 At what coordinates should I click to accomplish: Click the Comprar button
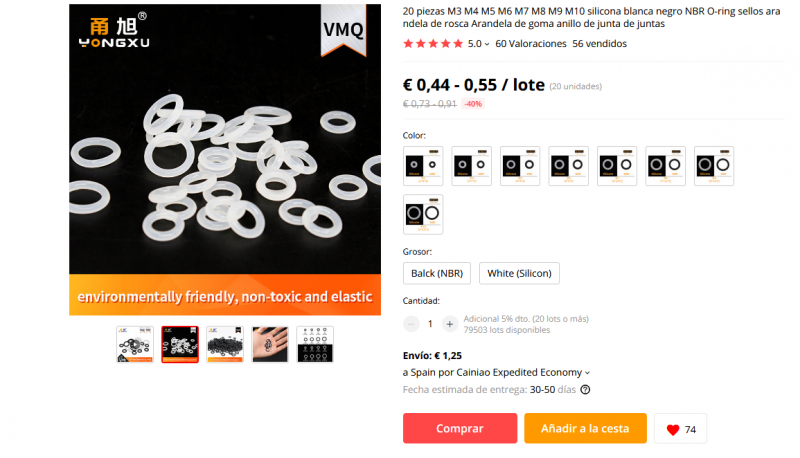click(x=460, y=428)
